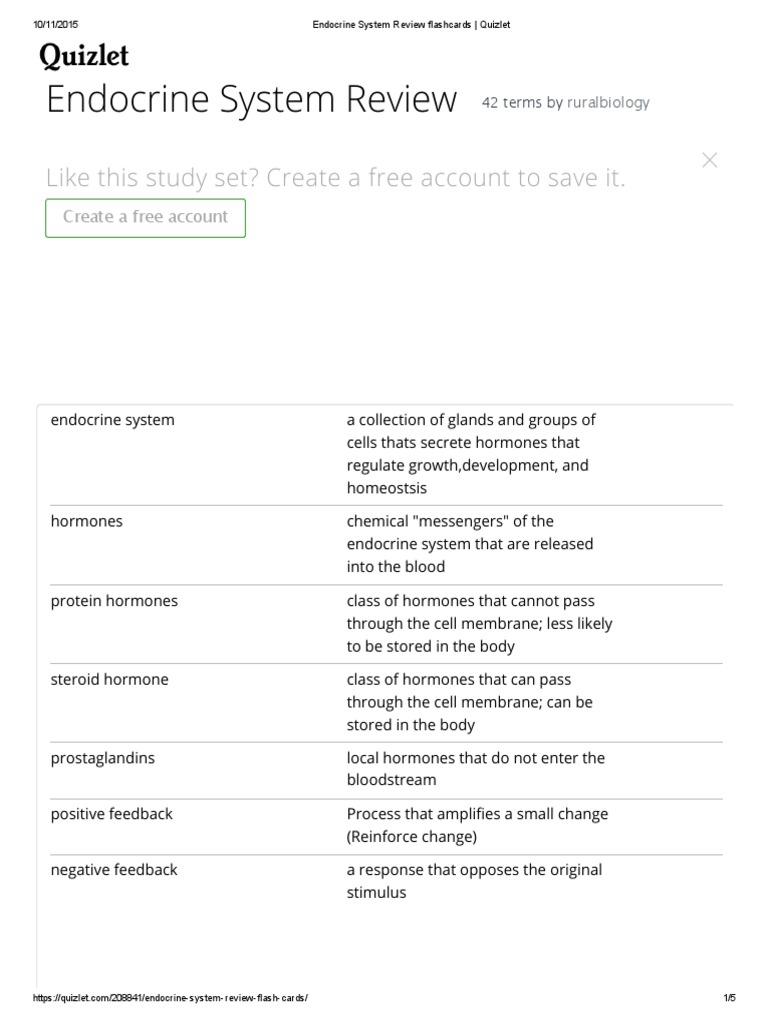
Task: Click the 'protein hormones' term
Action: tap(114, 601)
